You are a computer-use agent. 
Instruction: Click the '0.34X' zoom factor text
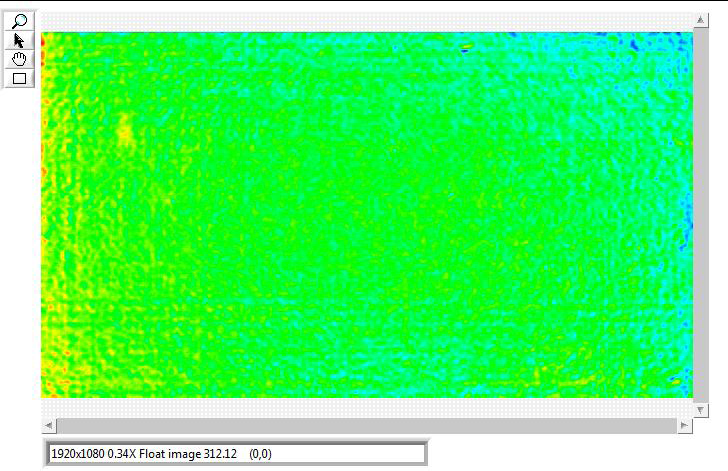tap(122, 454)
